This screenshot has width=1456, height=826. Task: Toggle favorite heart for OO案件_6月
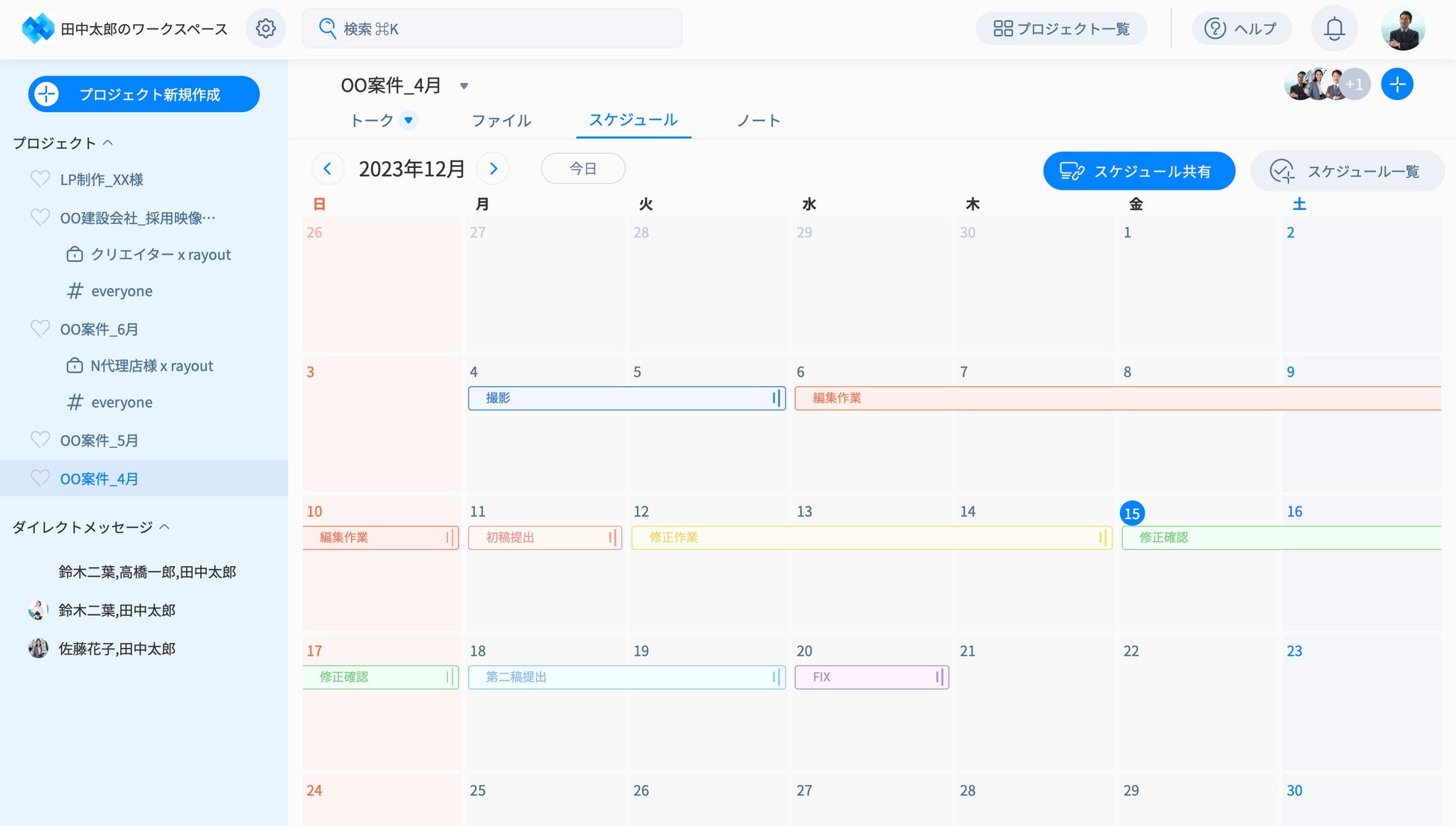click(x=40, y=329)
